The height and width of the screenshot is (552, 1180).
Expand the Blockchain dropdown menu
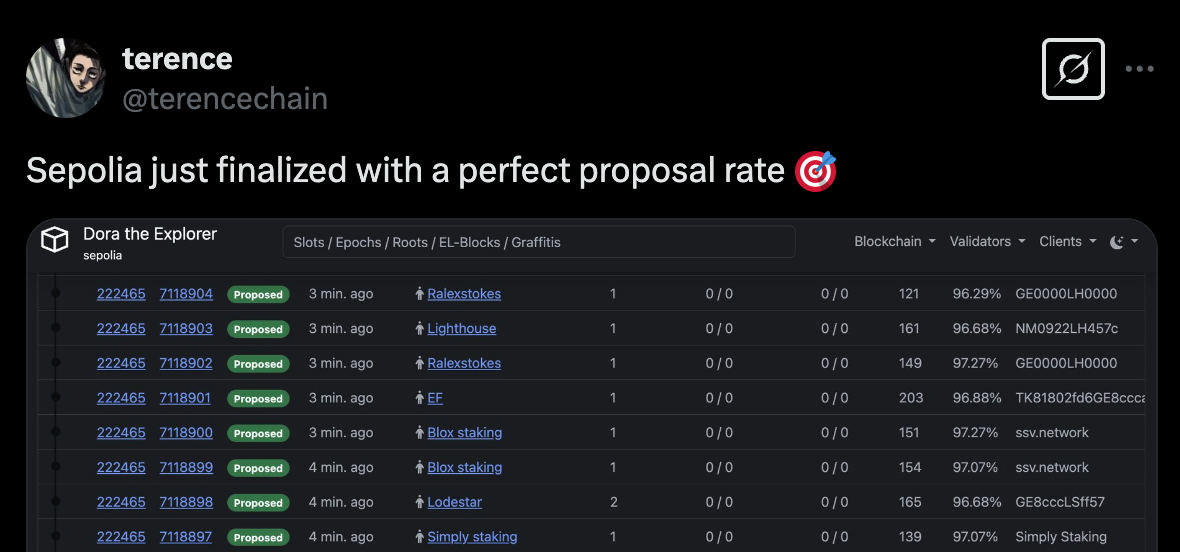coord(894,242)
